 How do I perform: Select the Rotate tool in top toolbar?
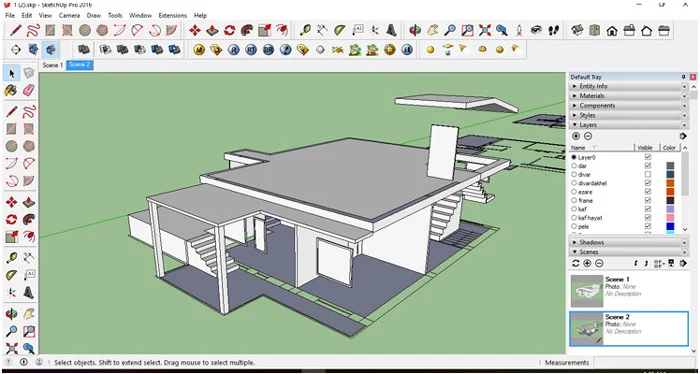229,30
